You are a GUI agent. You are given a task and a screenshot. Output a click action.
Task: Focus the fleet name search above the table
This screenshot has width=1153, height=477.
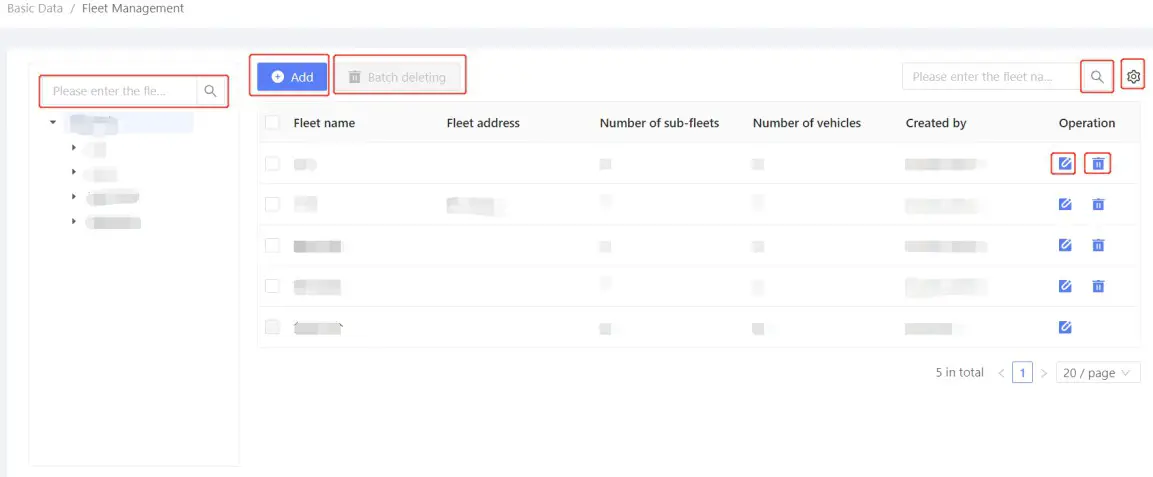pos(992,76)
